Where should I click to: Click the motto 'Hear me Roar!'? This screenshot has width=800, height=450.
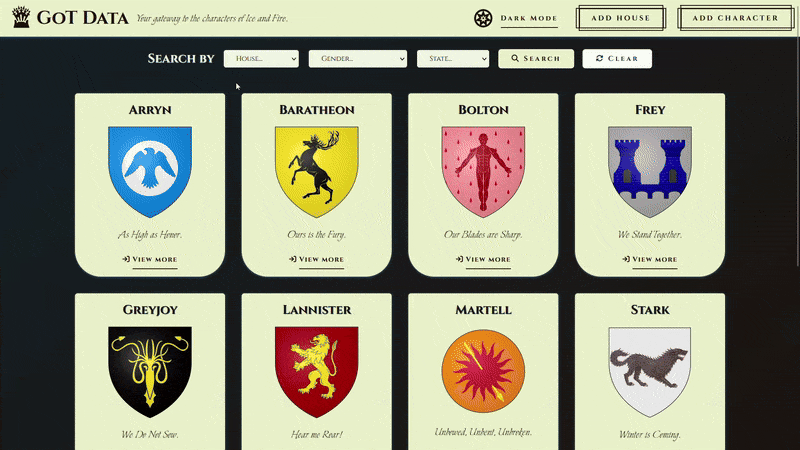pos(317,435)
